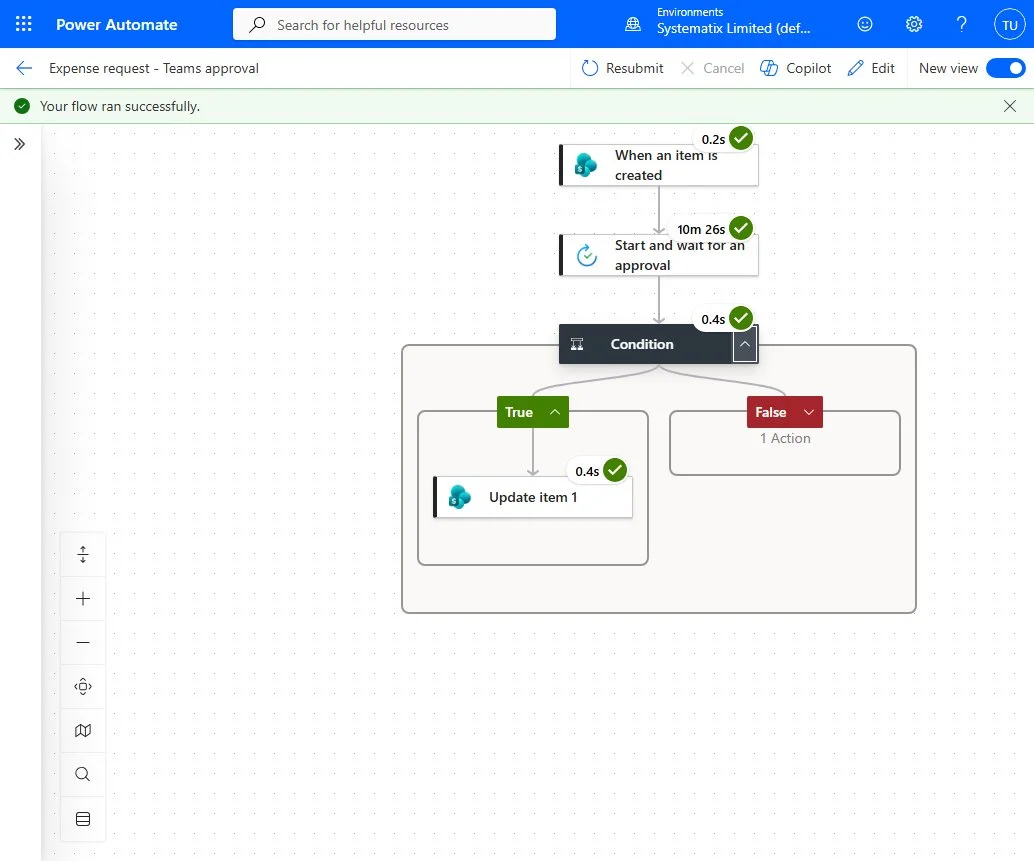Zoom out on the canvas with minus
1034x861 pixels.
pos(83,643)
